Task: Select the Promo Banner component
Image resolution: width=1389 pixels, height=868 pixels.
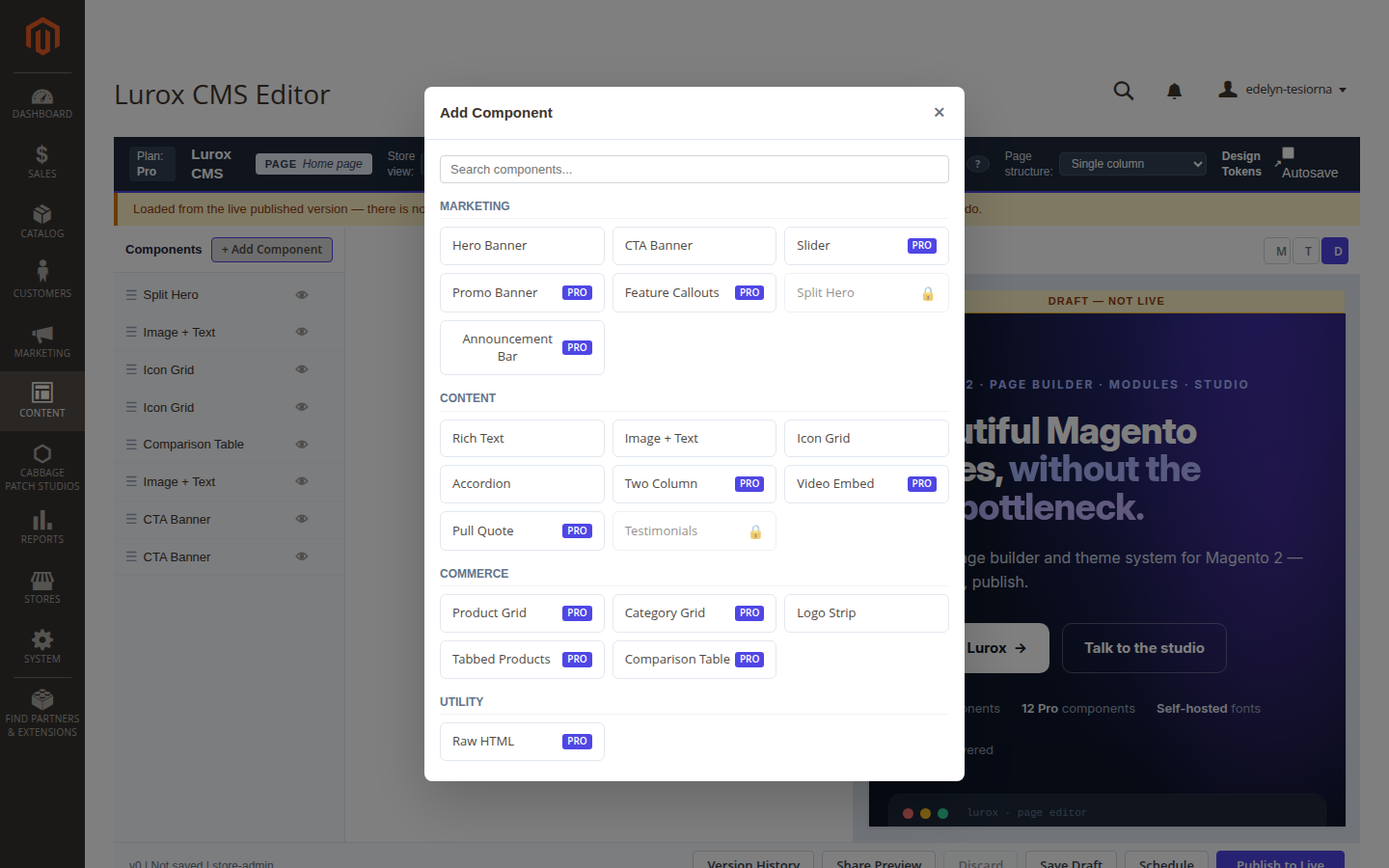Action: pos(522,293)
